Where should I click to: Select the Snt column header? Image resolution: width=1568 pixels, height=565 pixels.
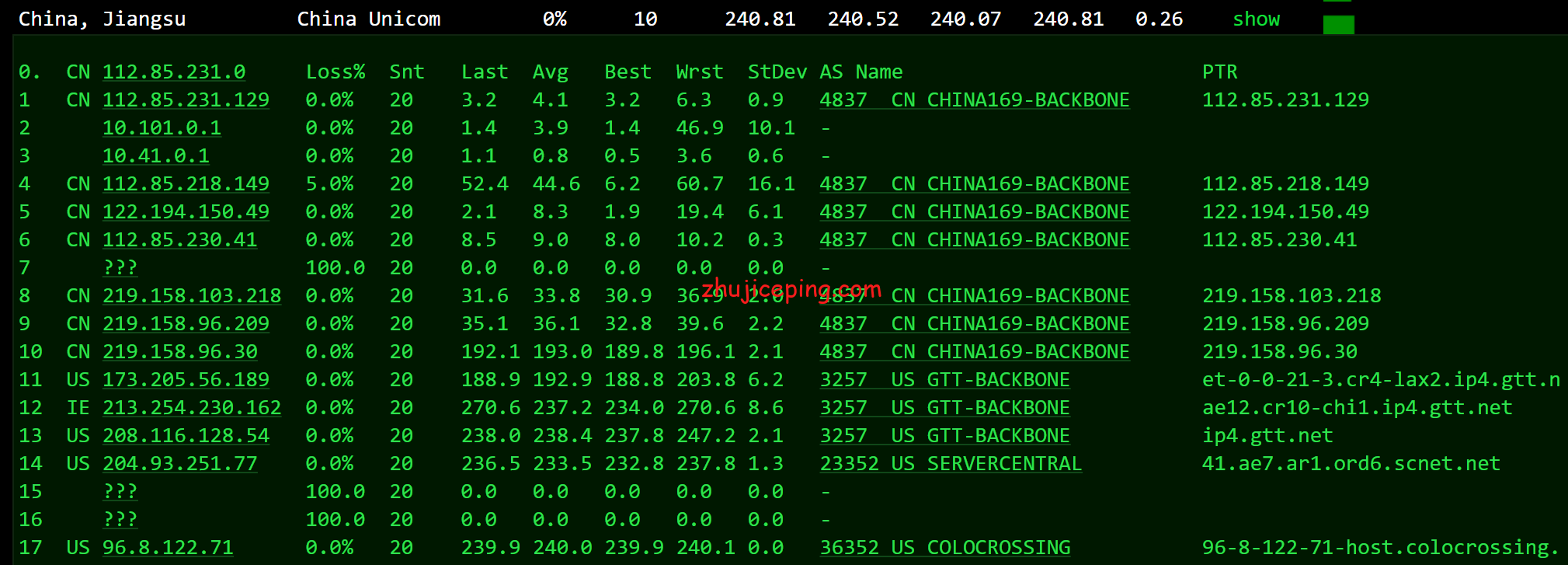point(407,72)
